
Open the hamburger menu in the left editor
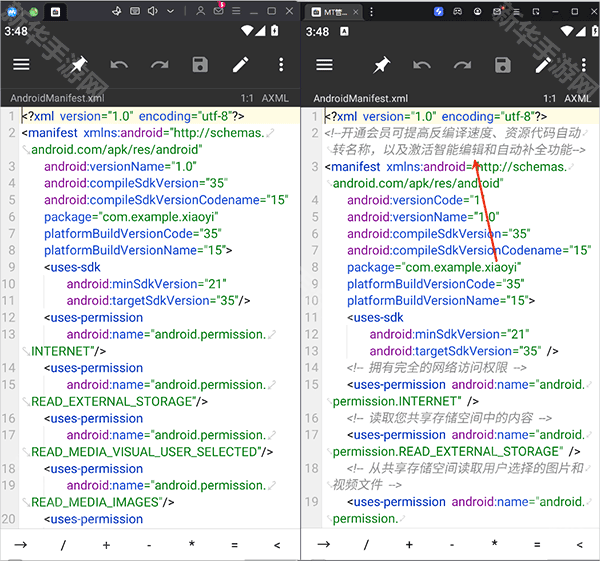point(21,65)
